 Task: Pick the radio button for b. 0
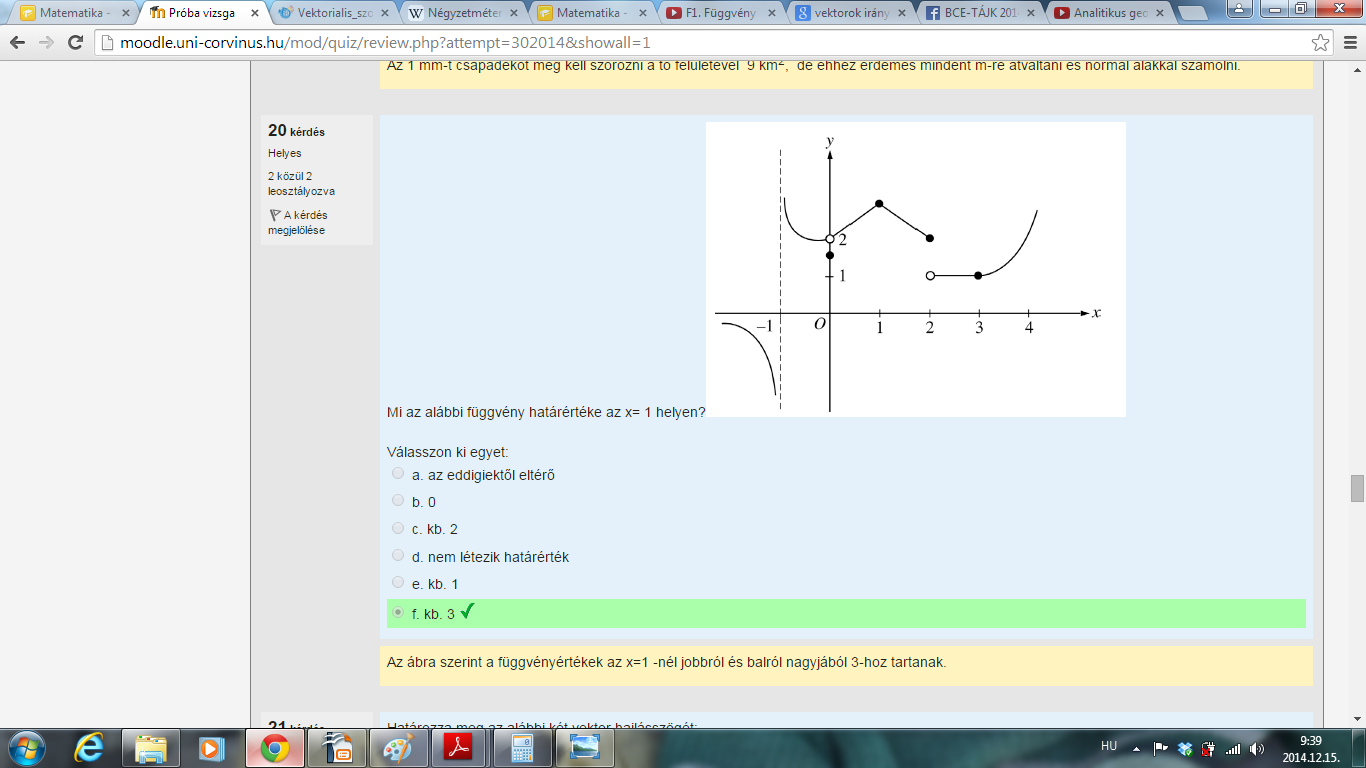point(399,501)
